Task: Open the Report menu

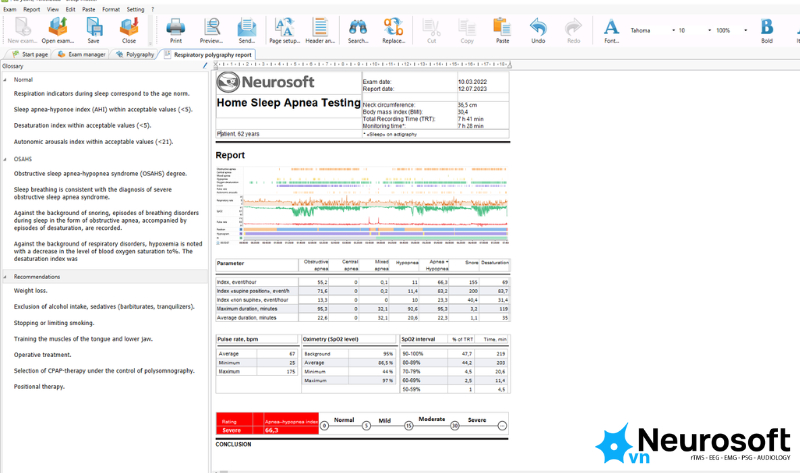Action: (31, 9)
